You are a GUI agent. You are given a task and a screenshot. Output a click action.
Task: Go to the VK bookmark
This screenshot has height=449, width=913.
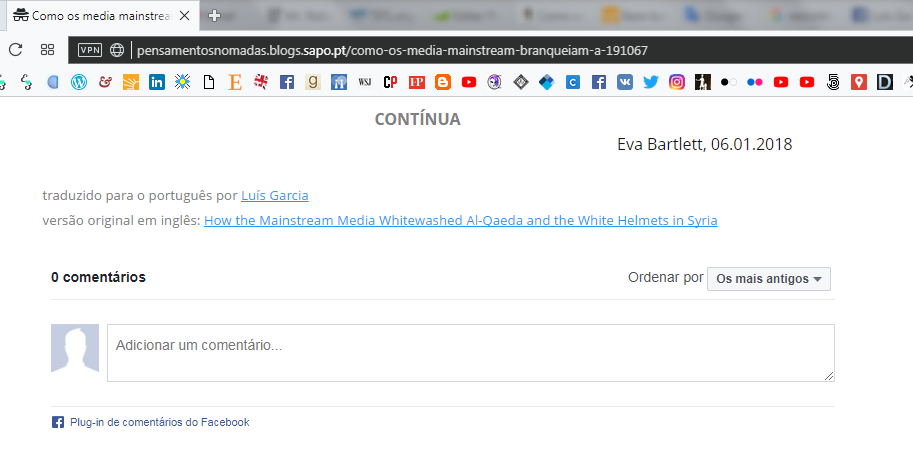pyautogui.click(x=625, y=83)
